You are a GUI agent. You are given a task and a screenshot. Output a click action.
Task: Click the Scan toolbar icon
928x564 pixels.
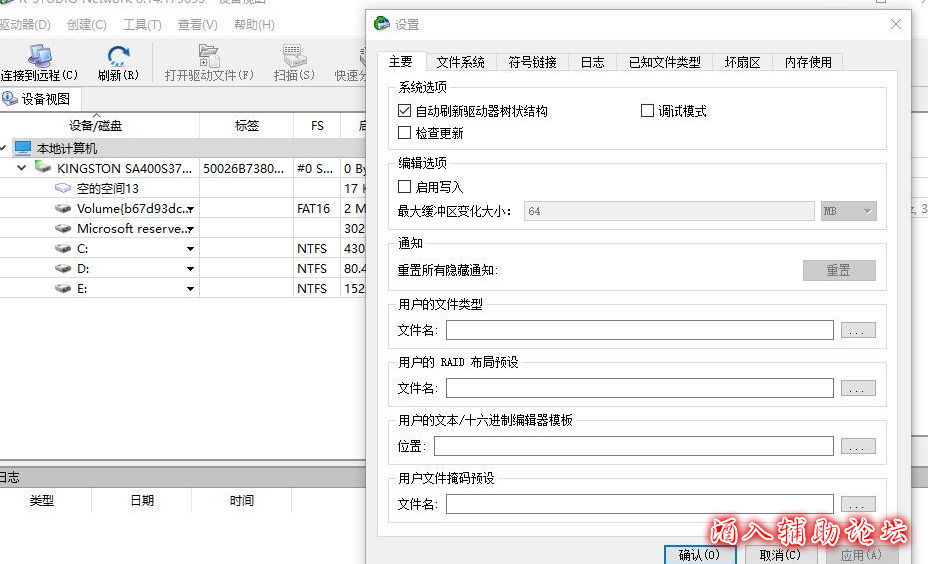coord(294,56)
